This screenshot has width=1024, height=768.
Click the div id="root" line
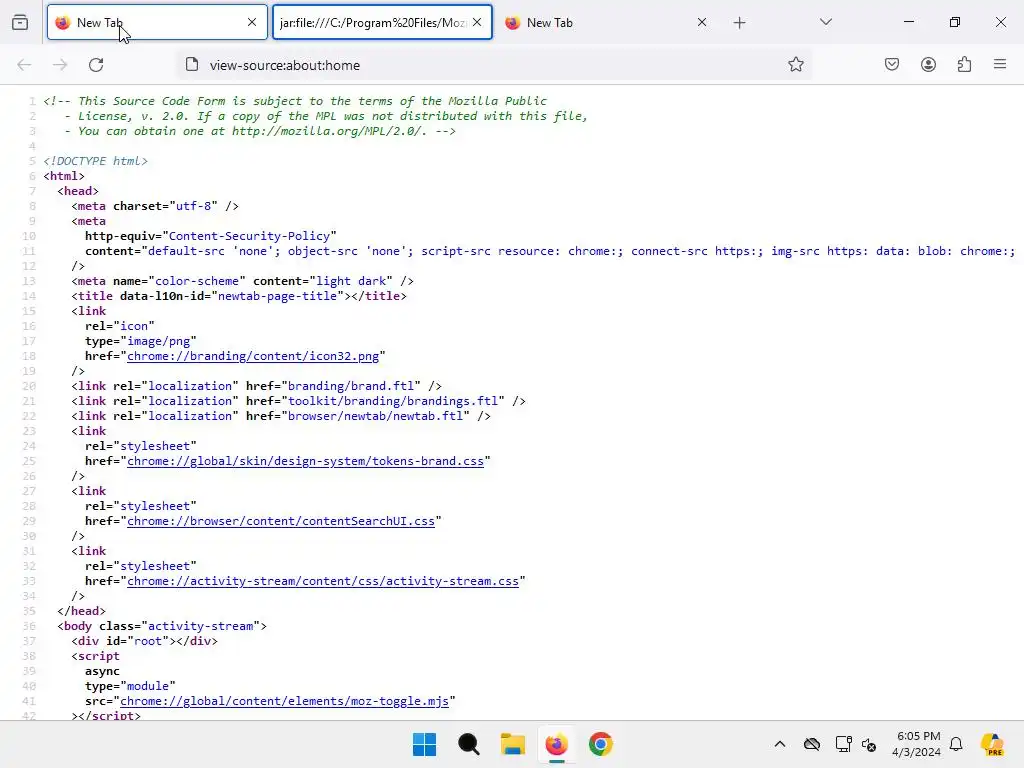pos(144,642)
